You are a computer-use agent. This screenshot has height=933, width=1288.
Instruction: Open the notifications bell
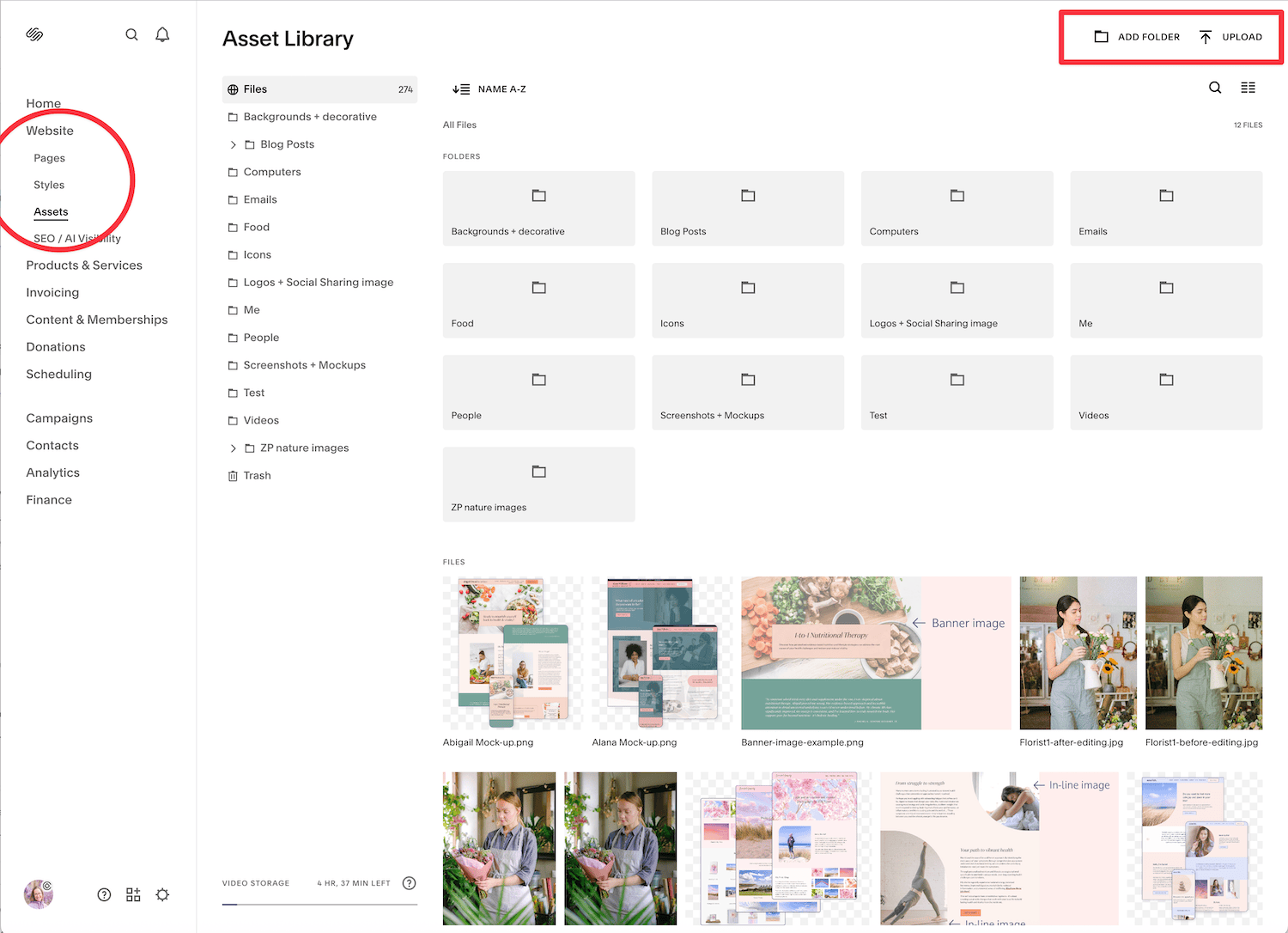coord(162,34)
